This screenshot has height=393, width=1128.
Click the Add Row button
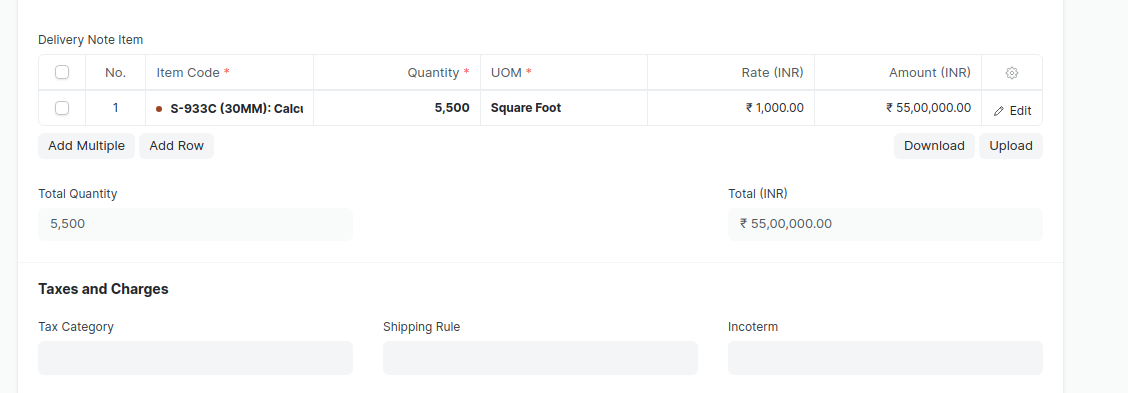click(x=176, y=145)
